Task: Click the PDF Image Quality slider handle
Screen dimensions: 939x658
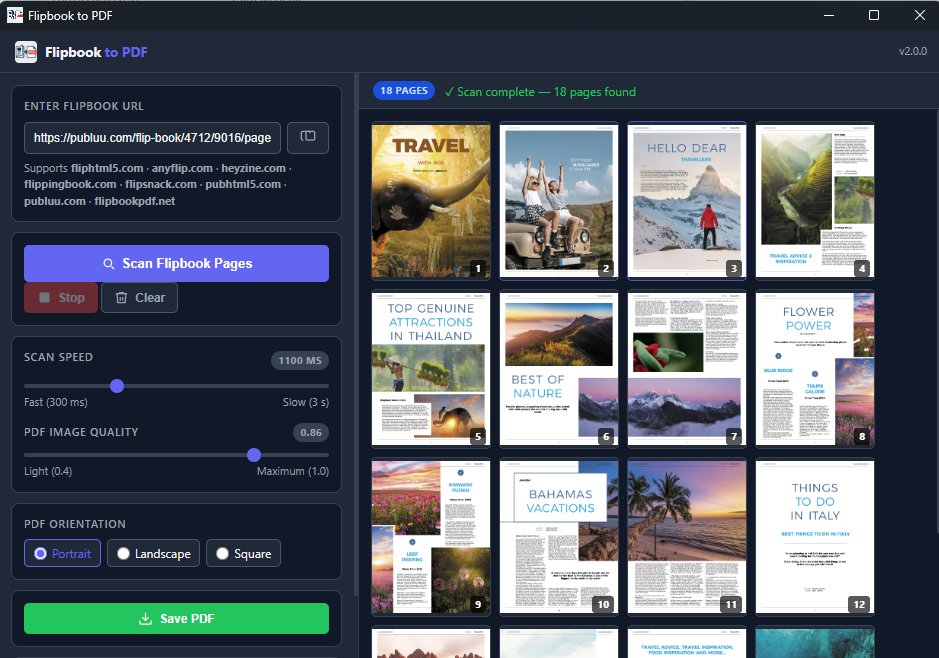Action: (x=254, y=455)
